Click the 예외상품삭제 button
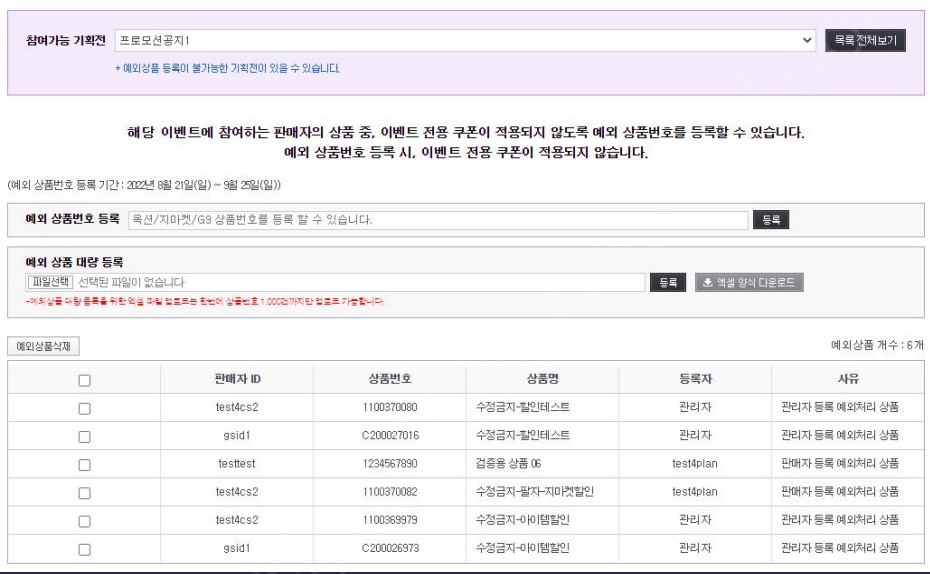 (43, 346)
